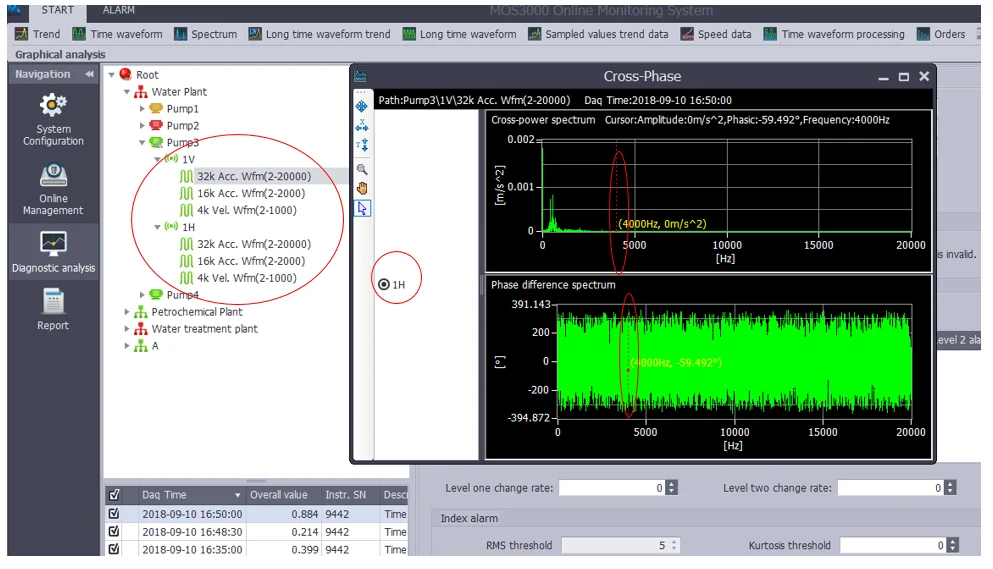The width and height of the screenshot is (993, 569).
Task: Toggle checkbox for 2018-09-10 16:48:30 row
Action: (x=114, y=531)
